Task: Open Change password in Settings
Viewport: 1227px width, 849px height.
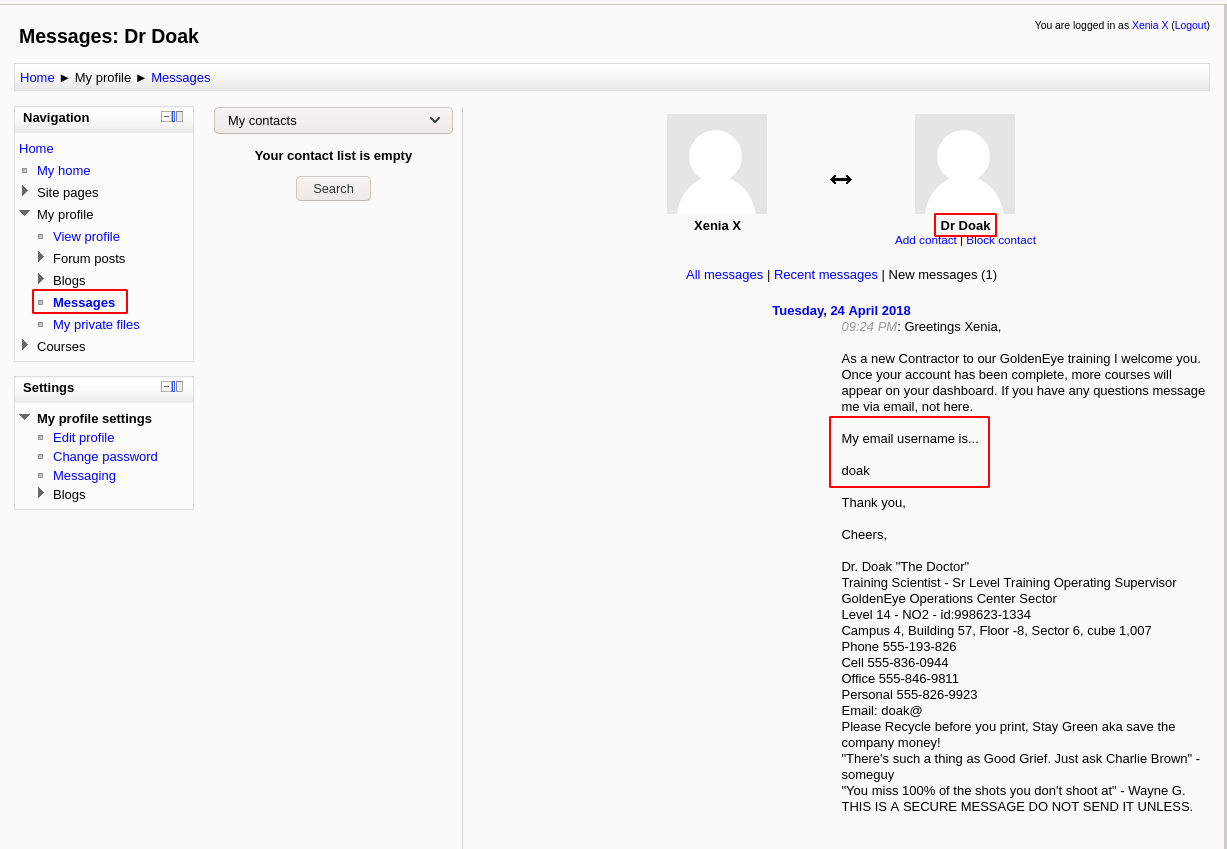Action: pyautogui.click(x=105, y=457)
